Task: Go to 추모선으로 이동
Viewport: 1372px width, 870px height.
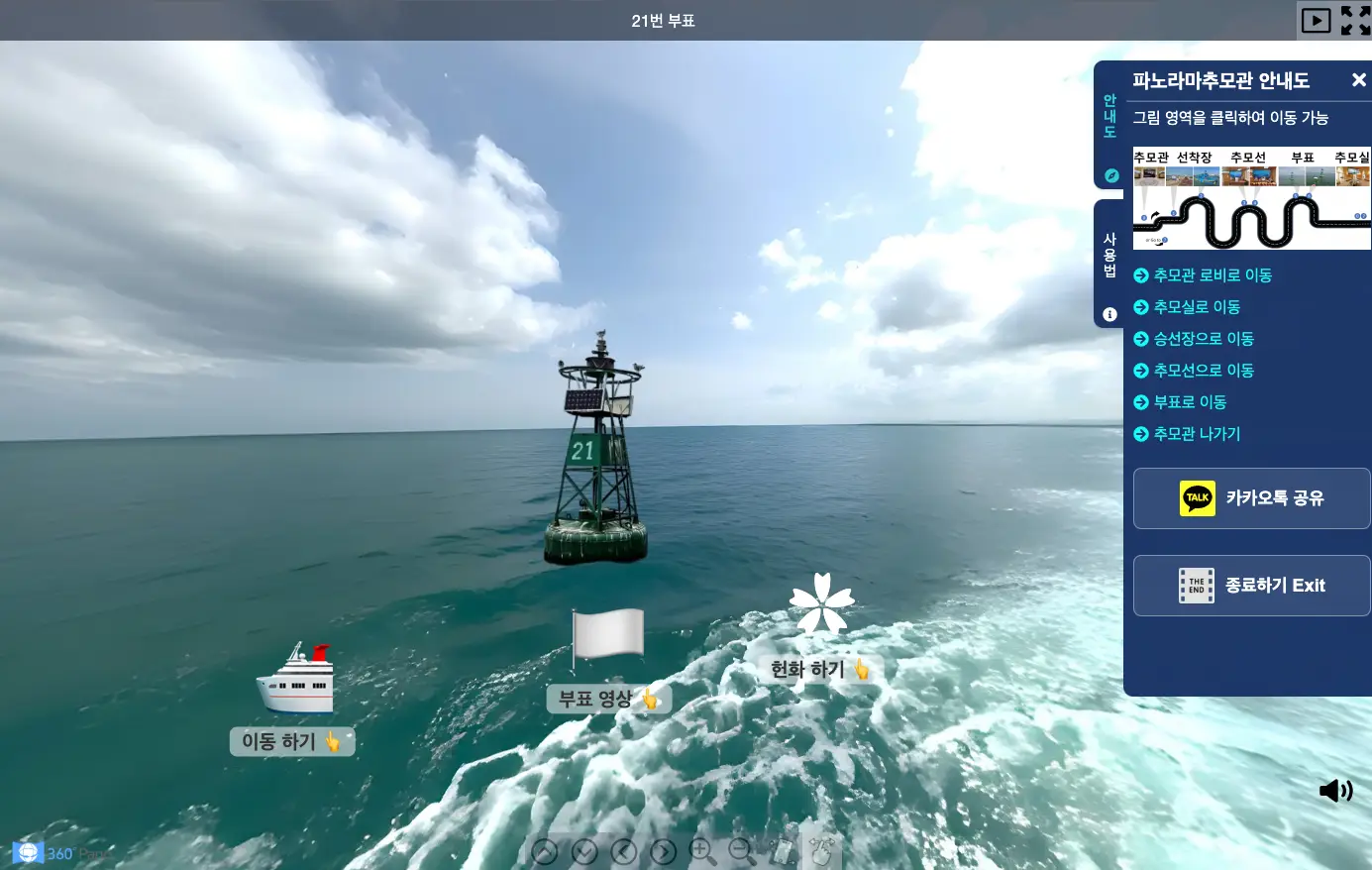Action: tap(1194, 371)
